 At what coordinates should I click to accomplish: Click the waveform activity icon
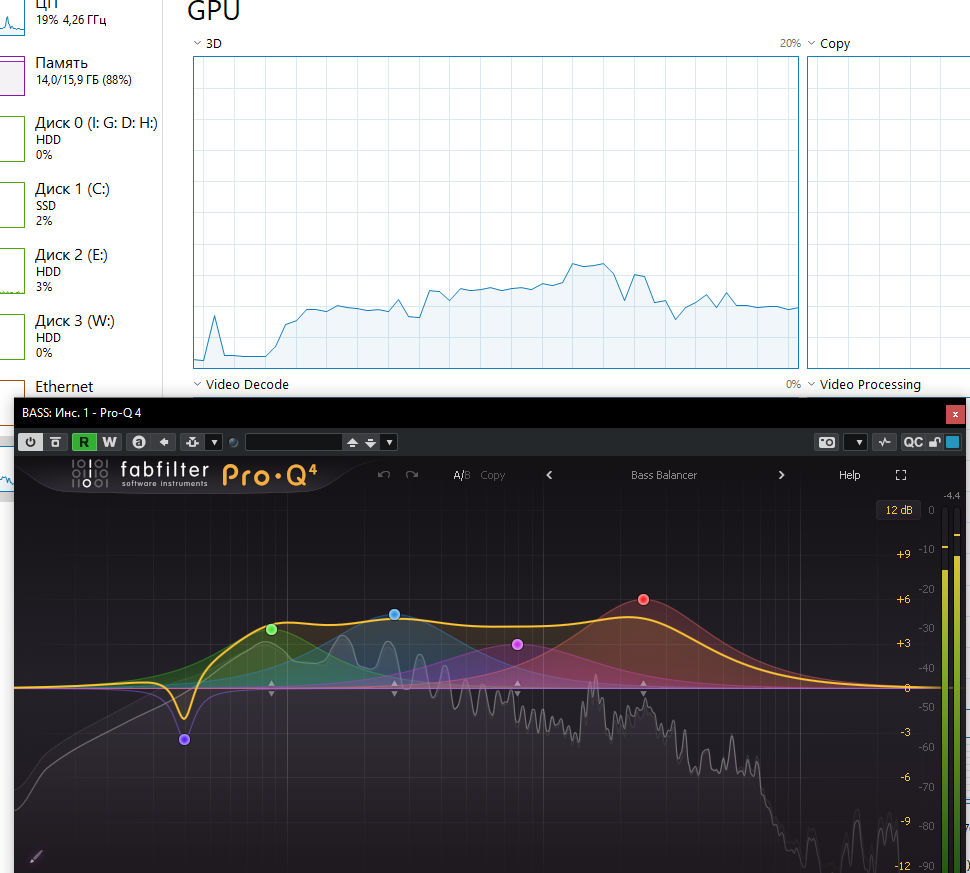(884, 442)
